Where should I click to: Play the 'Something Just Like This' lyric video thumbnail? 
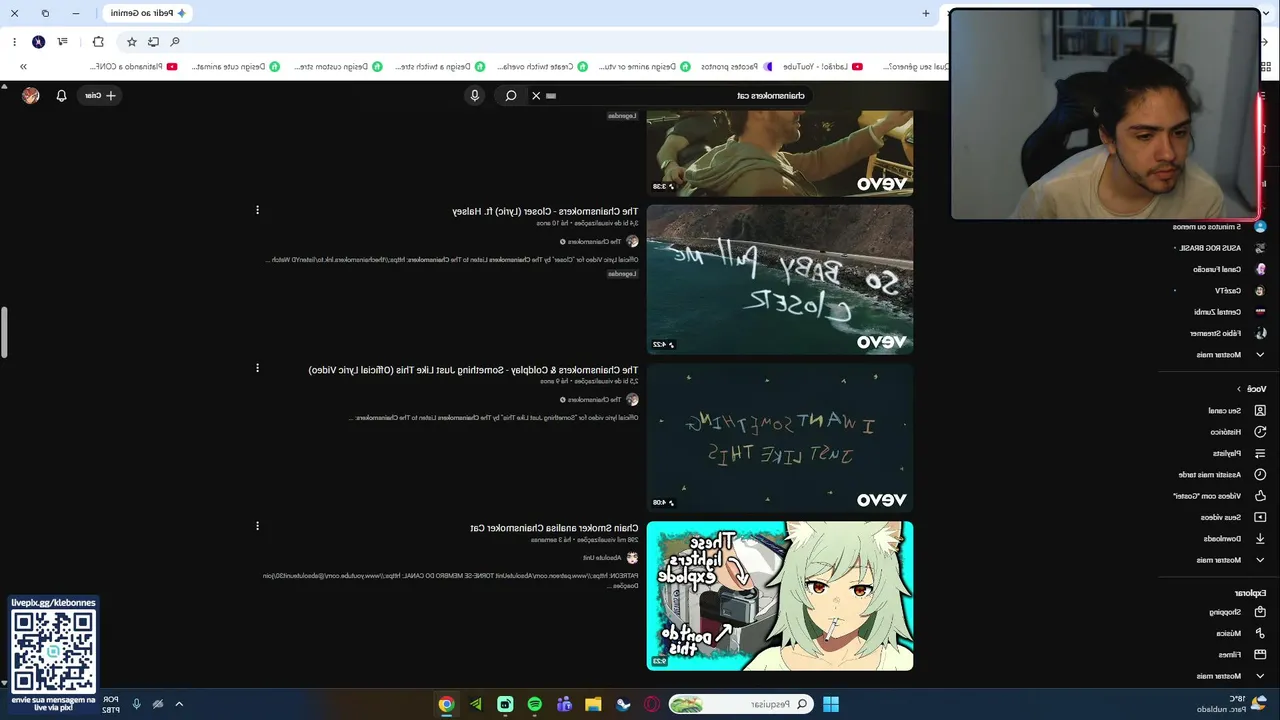point(780,438)
